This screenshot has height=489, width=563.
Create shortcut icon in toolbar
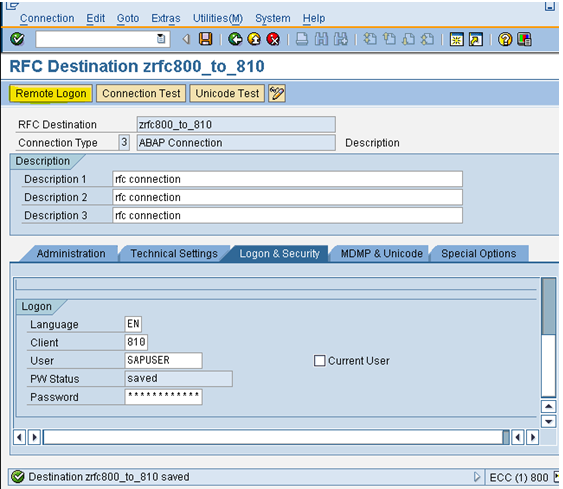click(x=476, y=39)
